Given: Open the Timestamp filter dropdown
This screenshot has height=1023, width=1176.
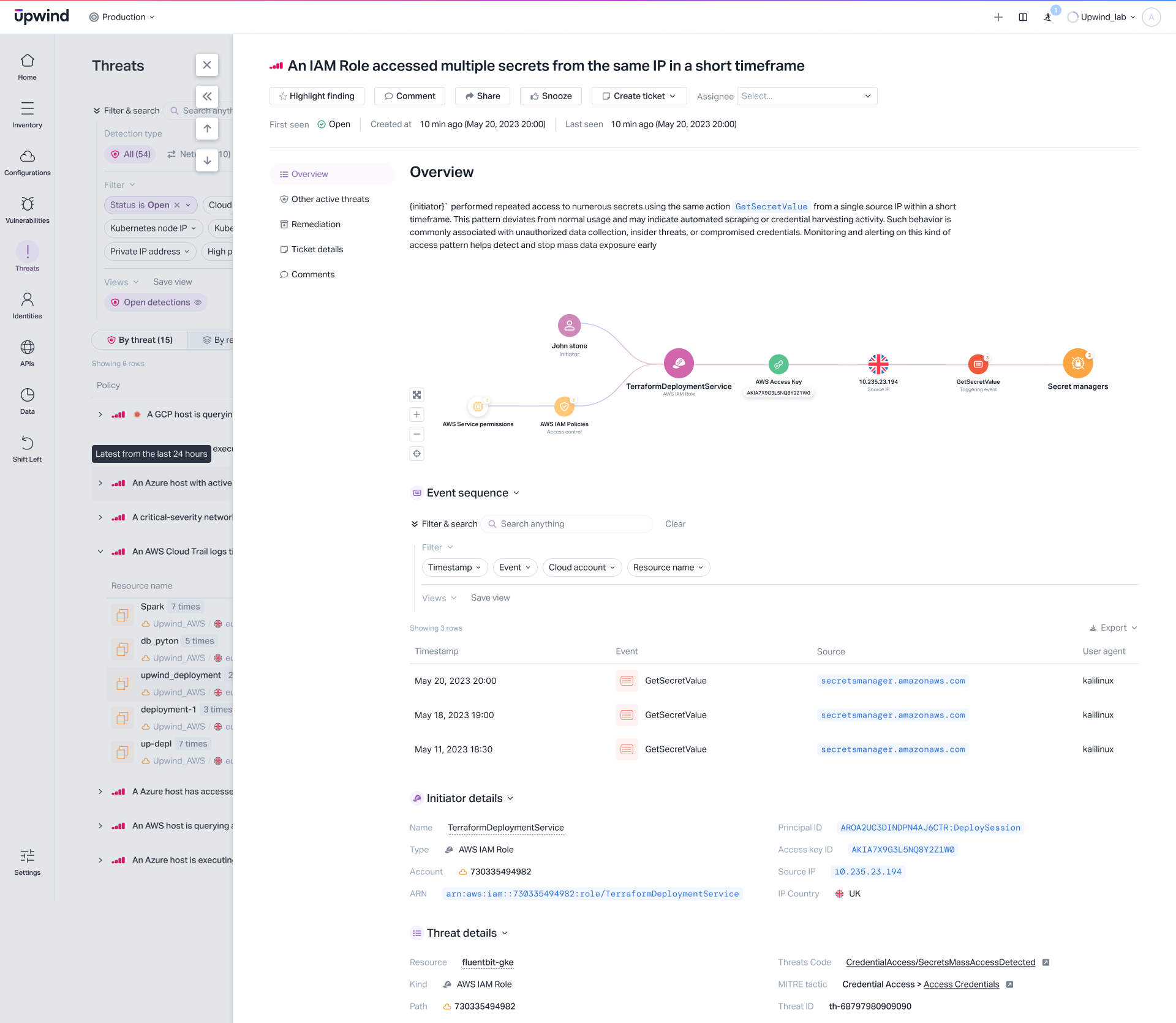Looking at the screenshot, I should point(454,568).
